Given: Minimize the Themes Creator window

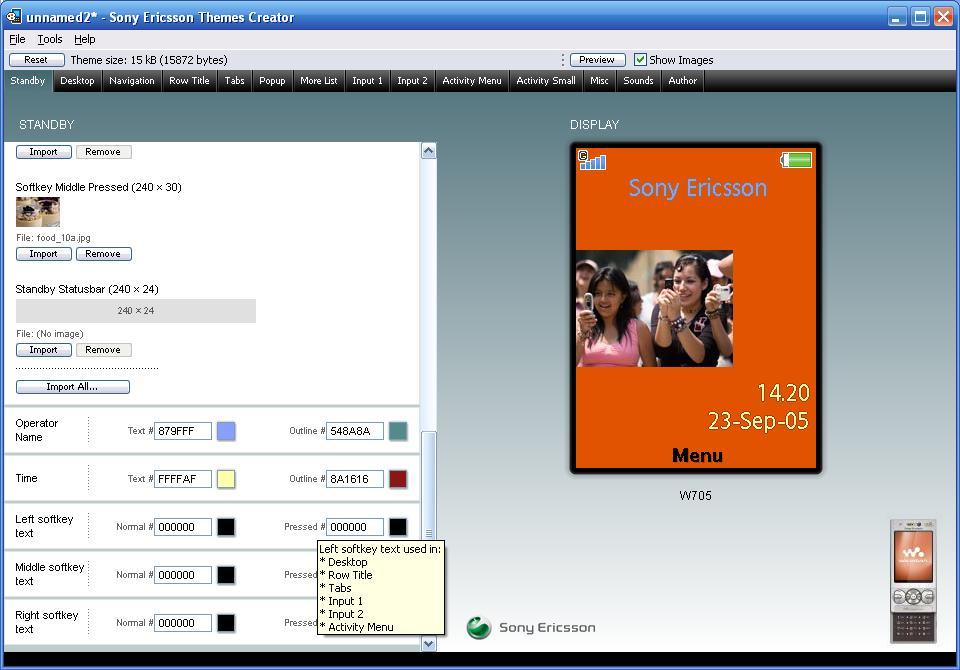Looking at the screenshot, I should (x=897, y=17).
